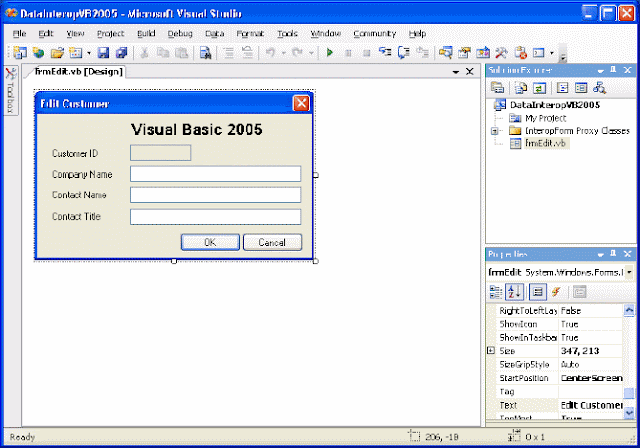Open the Build menu

[146, 33]
